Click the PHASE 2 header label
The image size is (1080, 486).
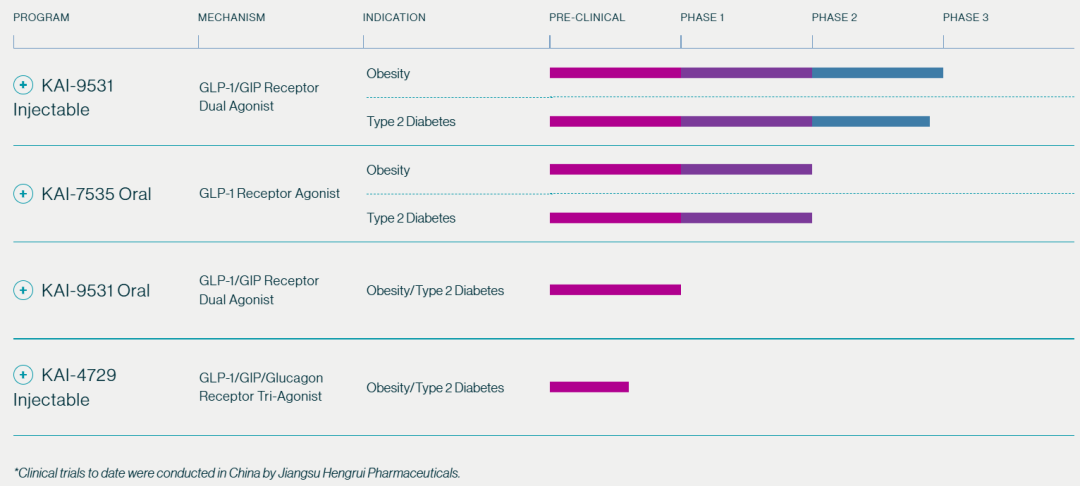[x=834, y=18]
